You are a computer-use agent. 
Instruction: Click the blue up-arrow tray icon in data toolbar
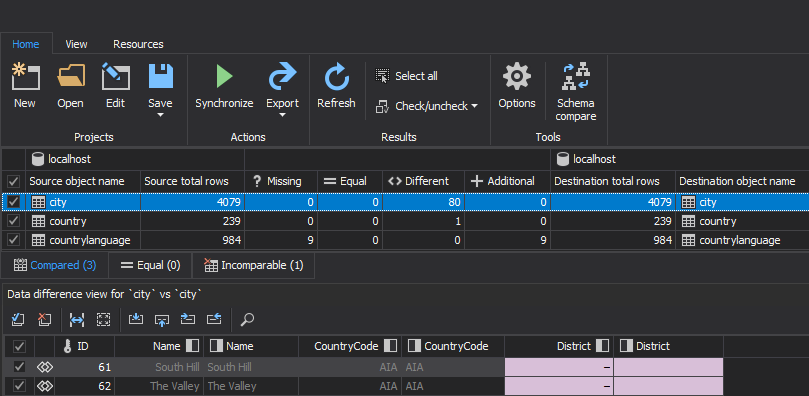[162, 320]
